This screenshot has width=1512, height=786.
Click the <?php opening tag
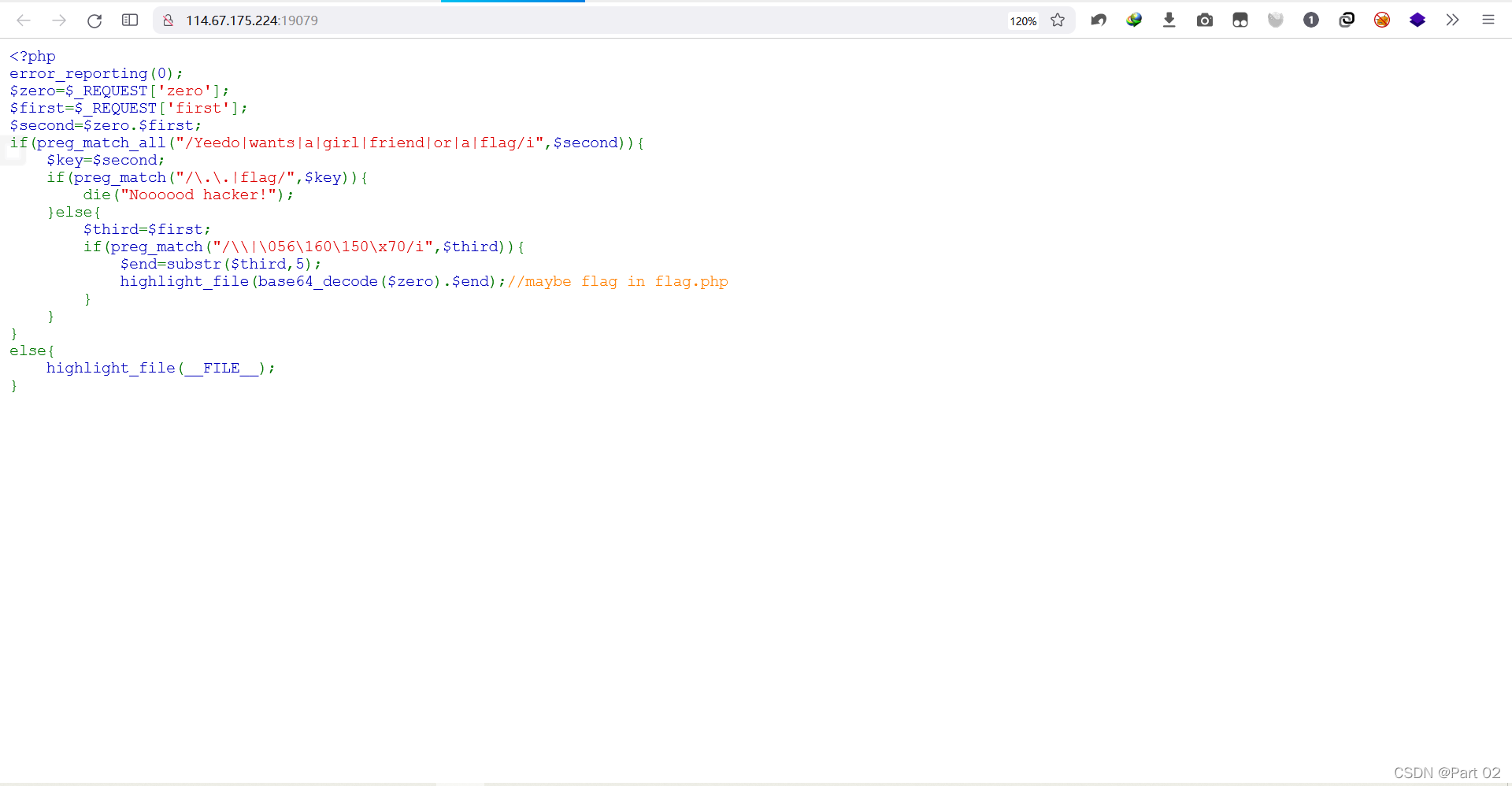click(x=32, y=56)
